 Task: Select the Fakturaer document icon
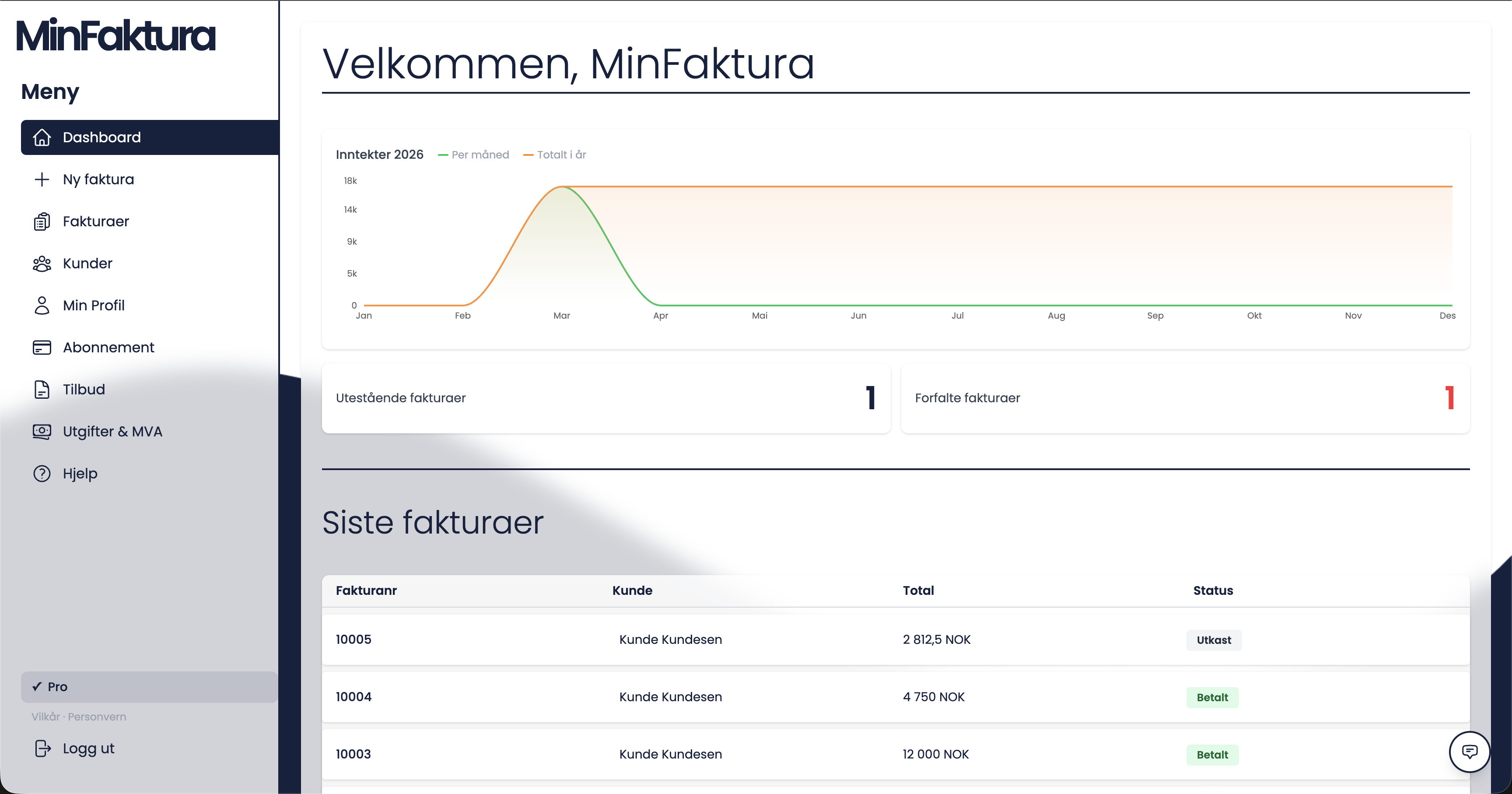(42, 221)
